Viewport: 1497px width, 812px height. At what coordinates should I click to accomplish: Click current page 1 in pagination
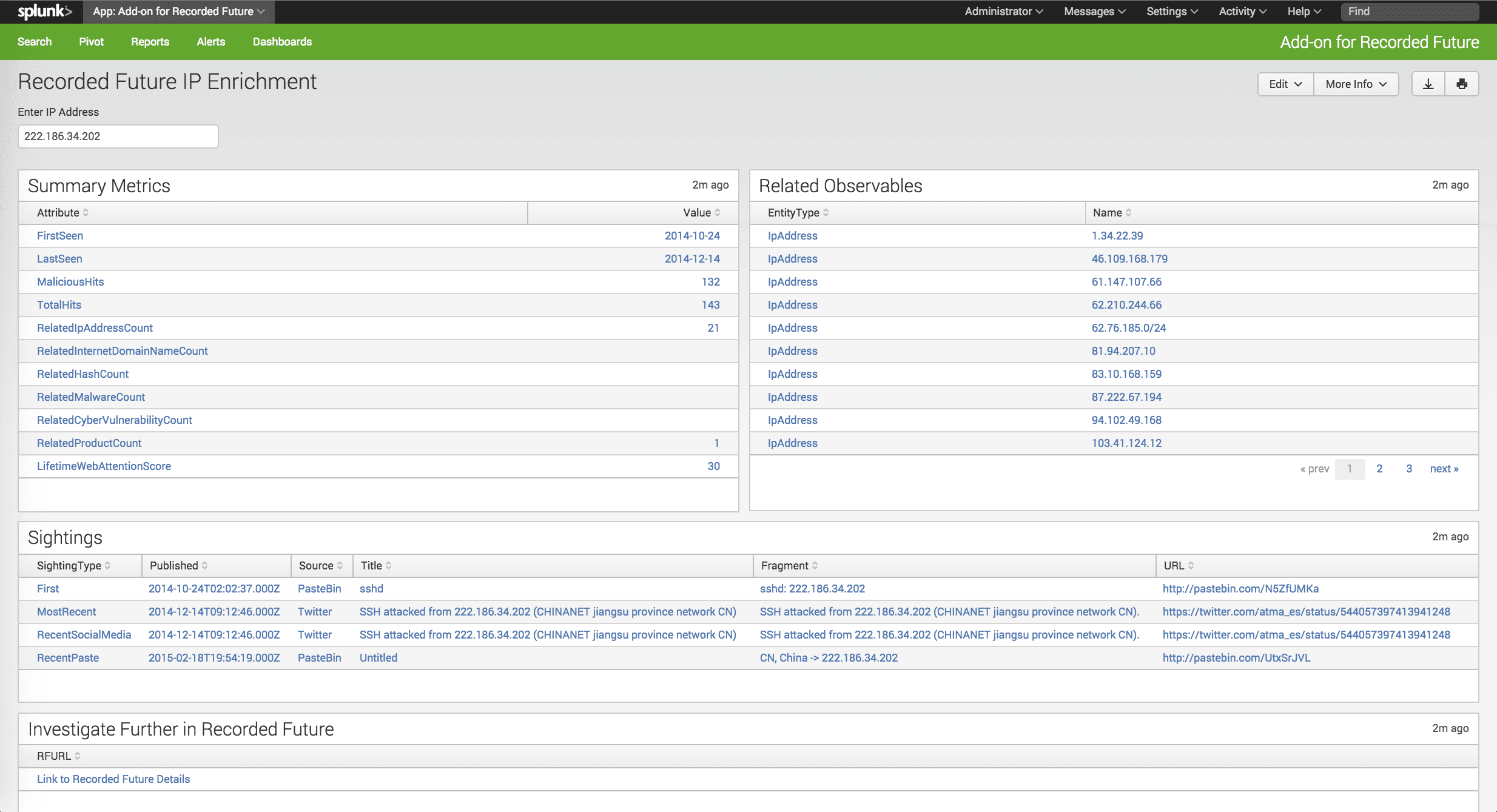1350,469
